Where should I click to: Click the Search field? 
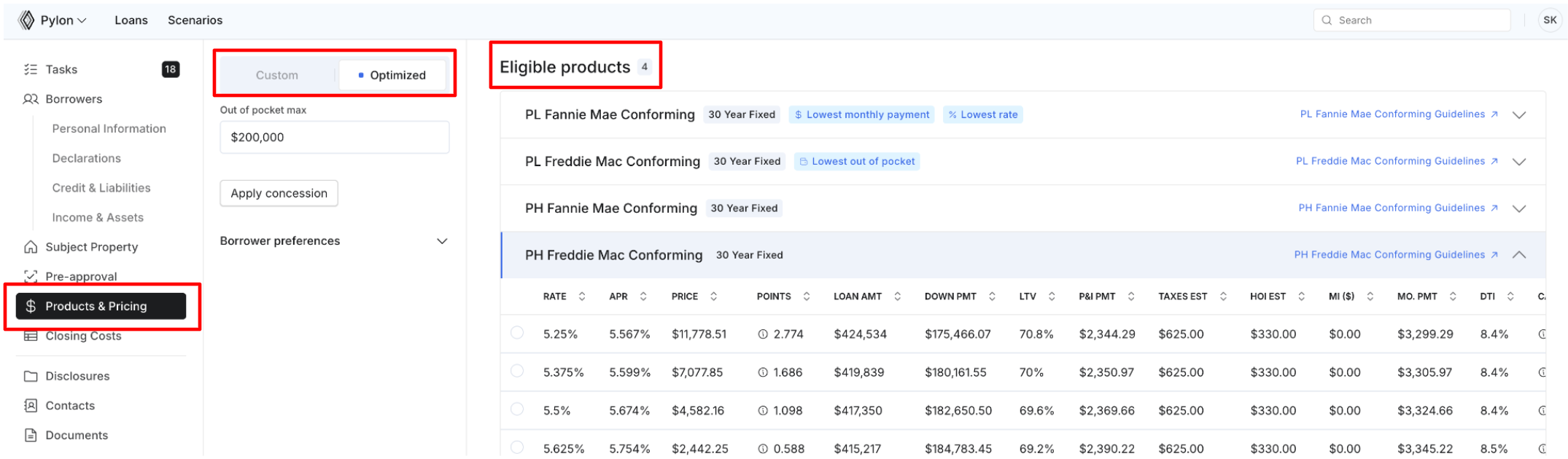pos(1412,20)
